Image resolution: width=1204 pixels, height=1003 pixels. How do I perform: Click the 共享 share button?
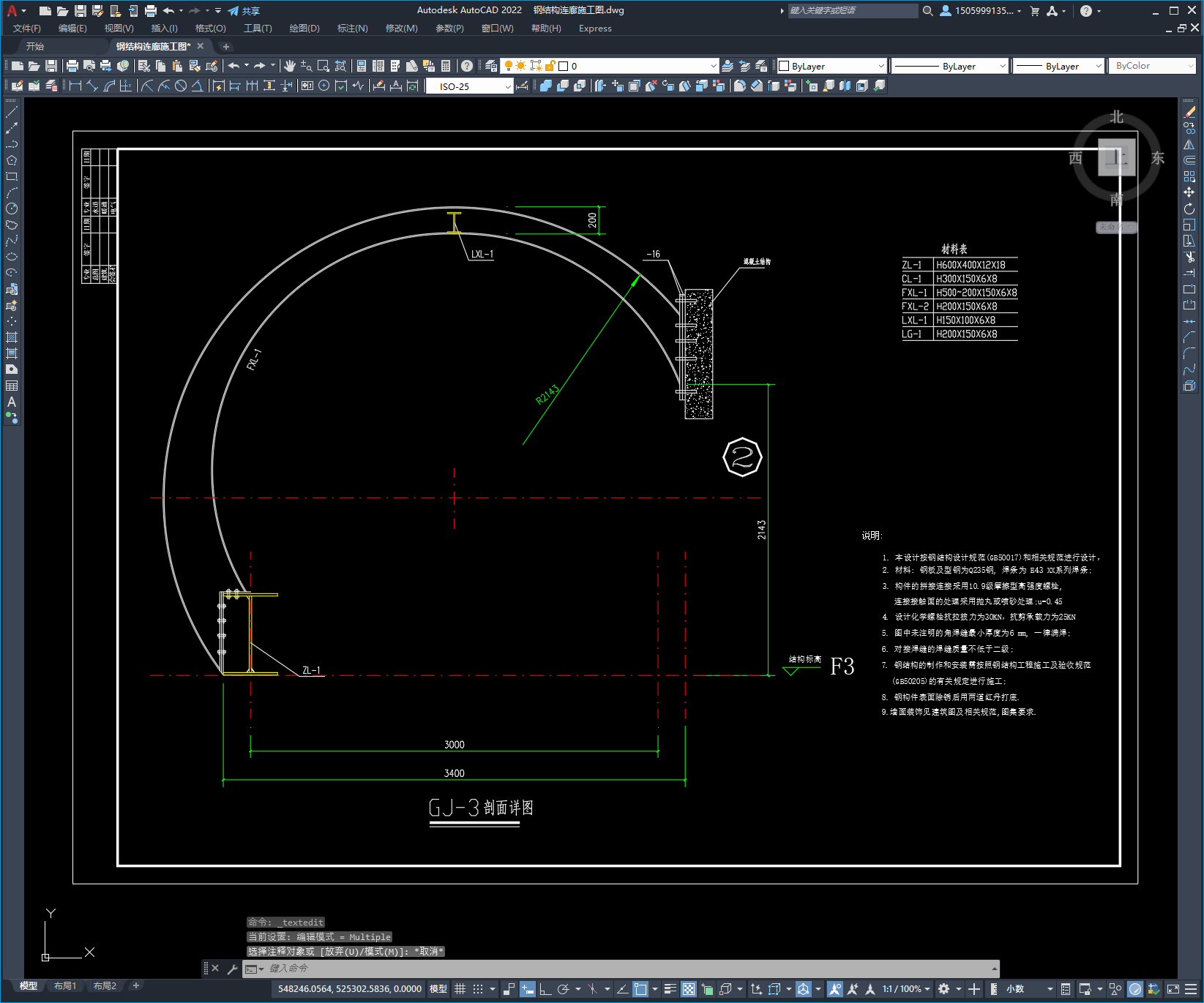pyautogui.click(x=244, y=11)
